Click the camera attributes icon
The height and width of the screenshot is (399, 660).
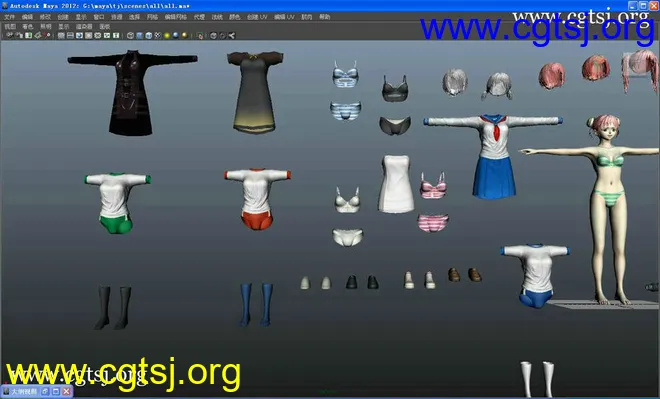19,35
